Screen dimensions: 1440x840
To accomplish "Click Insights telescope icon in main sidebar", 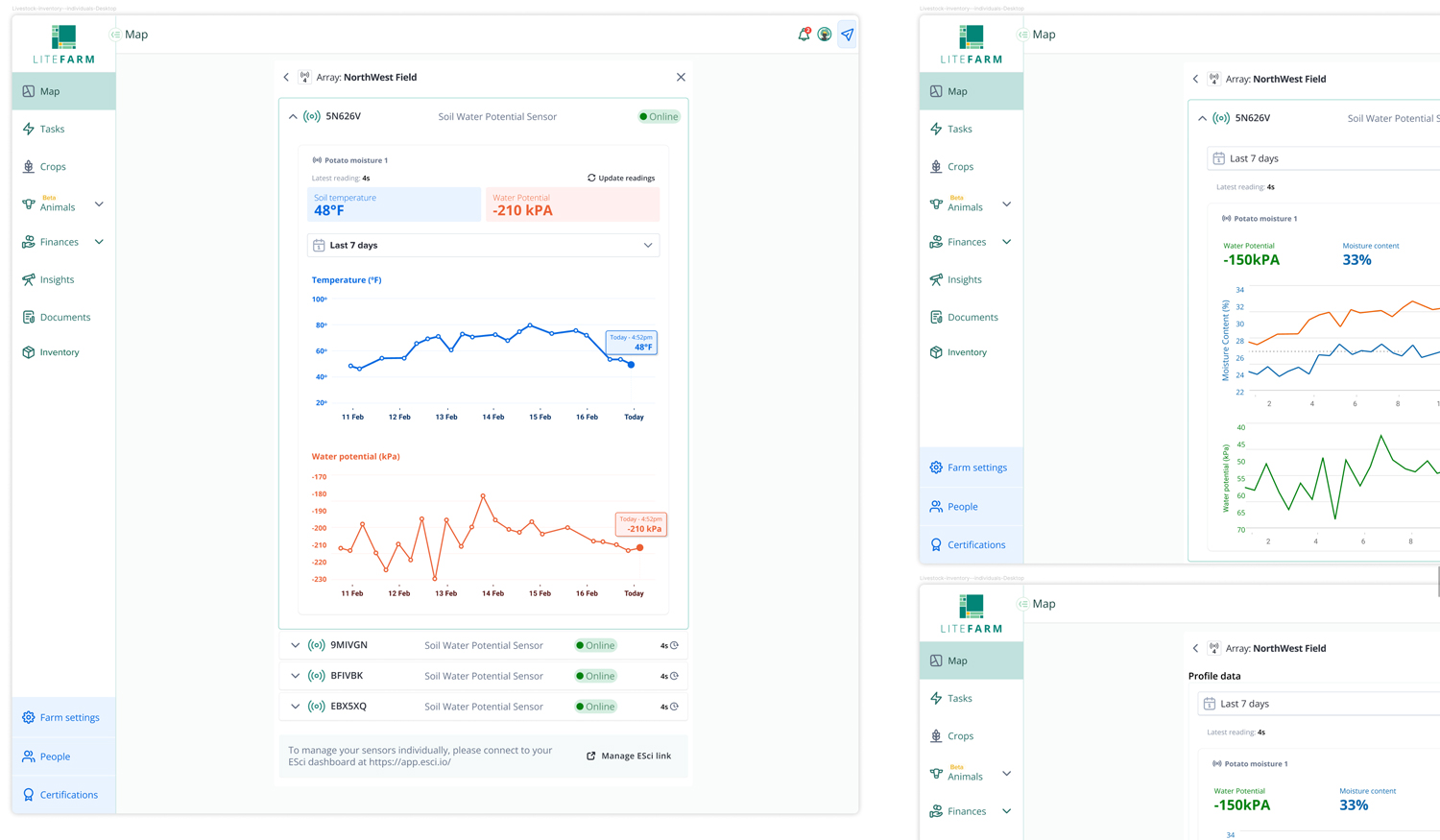I will click(29, 279).
